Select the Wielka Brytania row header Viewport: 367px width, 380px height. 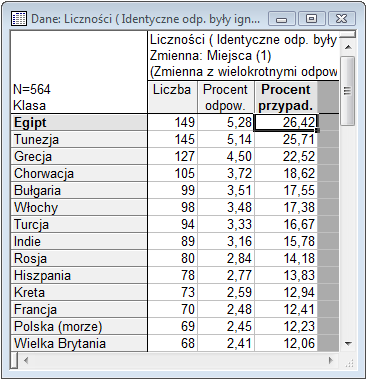pyautogui.click(x=79, y=344)
